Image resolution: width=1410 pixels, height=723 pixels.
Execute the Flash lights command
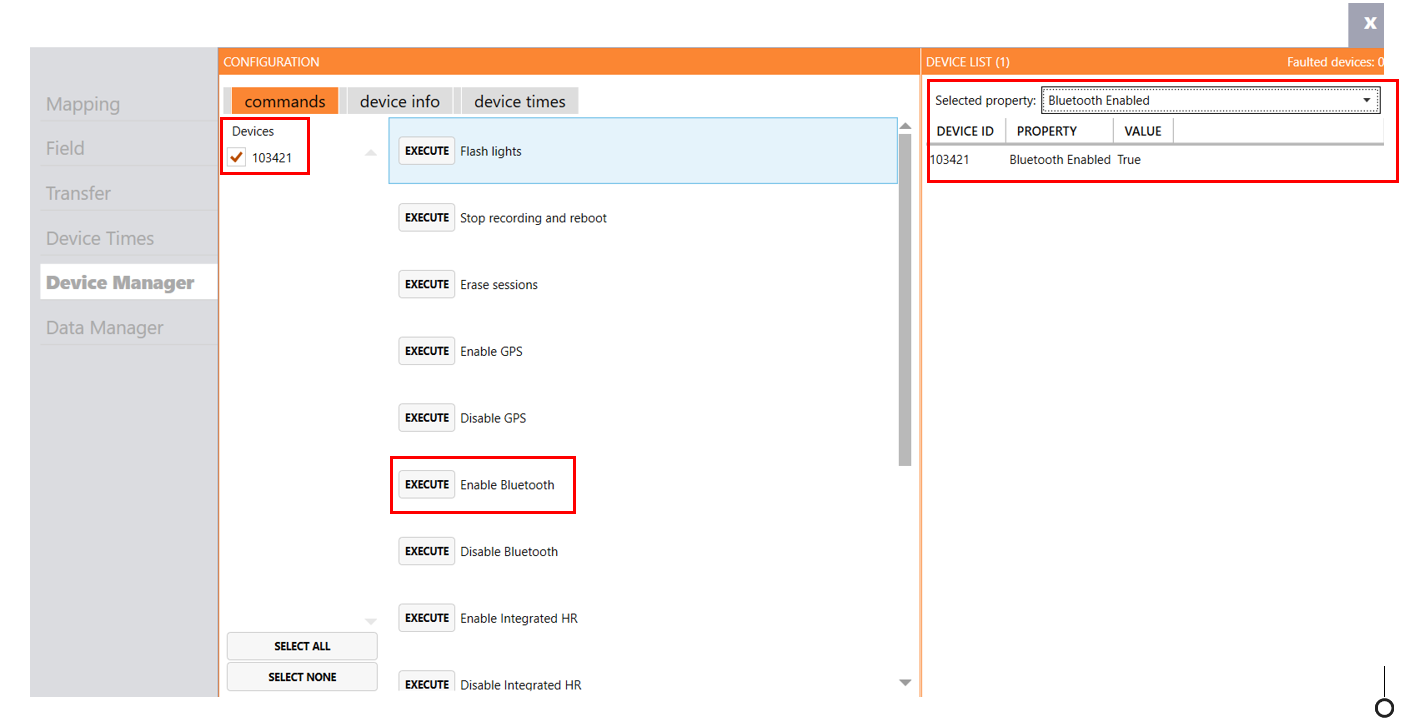coord(427,151)
